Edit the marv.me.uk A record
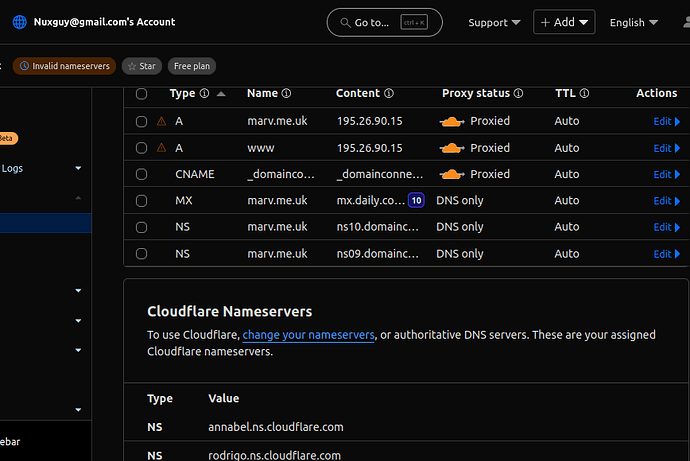The height and width of the screenshot is (461, 690). point(667,121)
